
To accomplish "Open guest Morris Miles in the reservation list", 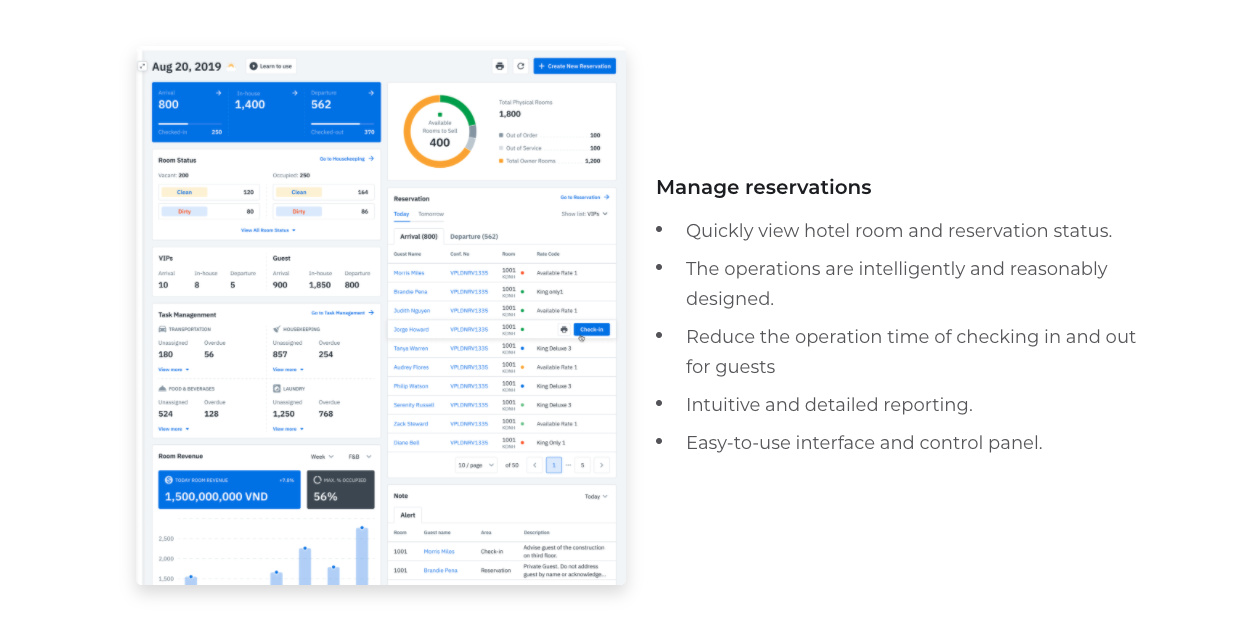I will (x=409, y=273).
